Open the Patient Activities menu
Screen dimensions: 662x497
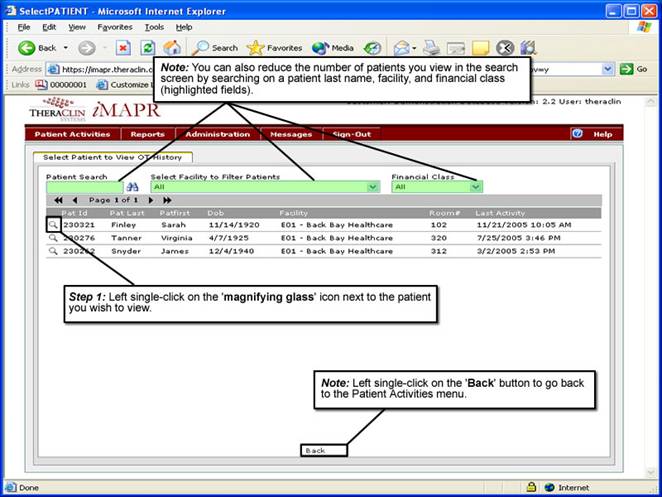pos(72,134)
